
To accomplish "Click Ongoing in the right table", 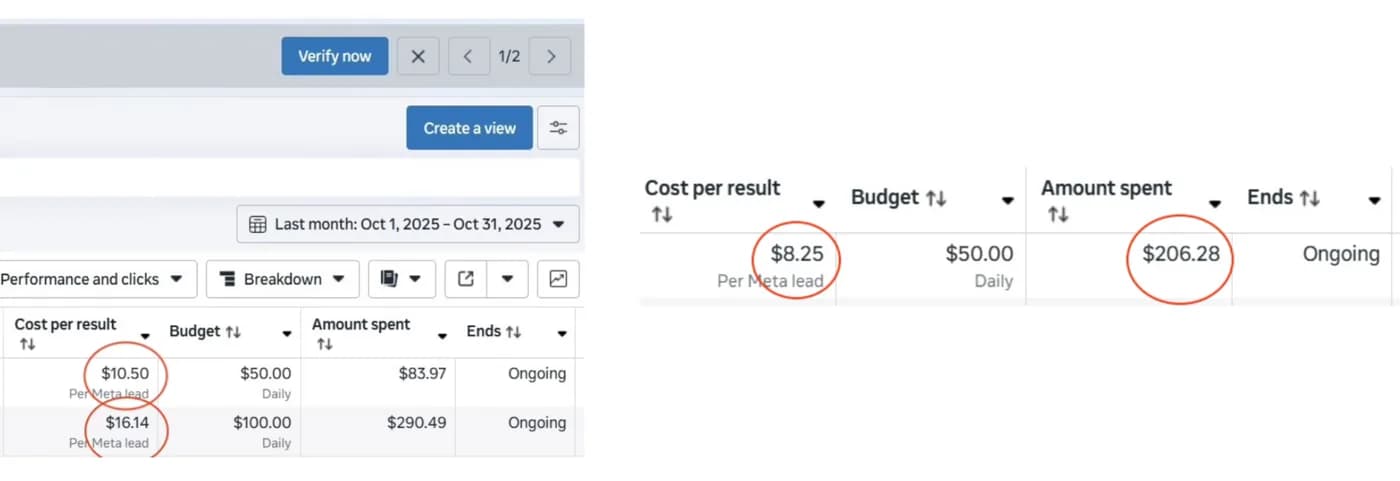I will pos(1341,254).
